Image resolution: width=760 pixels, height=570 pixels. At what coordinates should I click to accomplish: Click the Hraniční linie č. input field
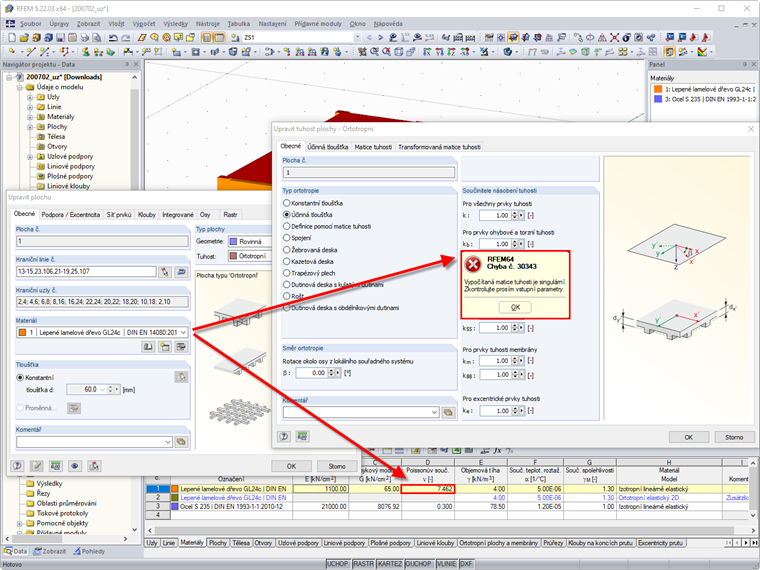click(x=86, y=271)
